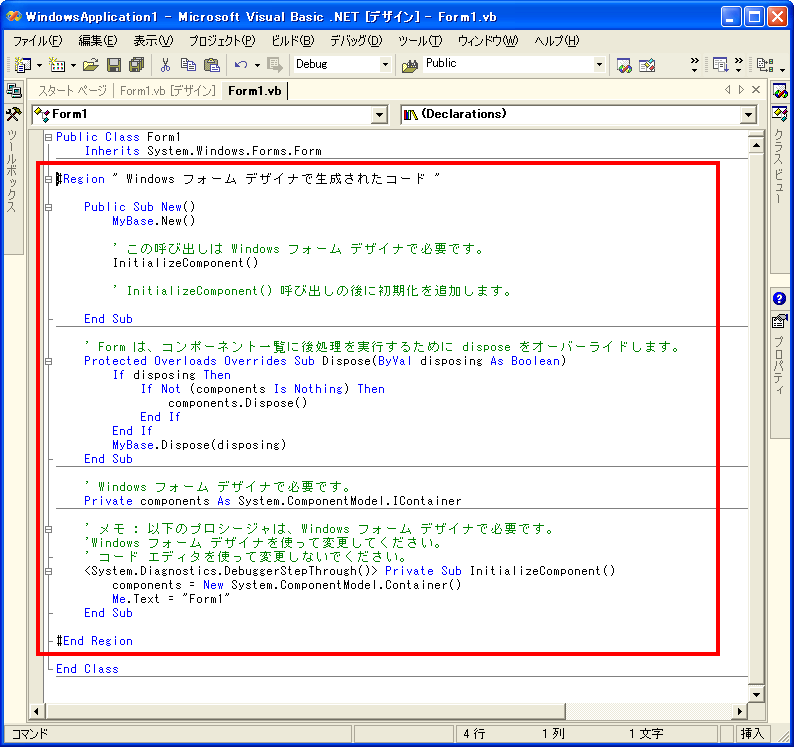The width and height of the screenshot is (794, 747).
Task: Open the クラス ビュー vertical side tab
Action: pos(779,166)
